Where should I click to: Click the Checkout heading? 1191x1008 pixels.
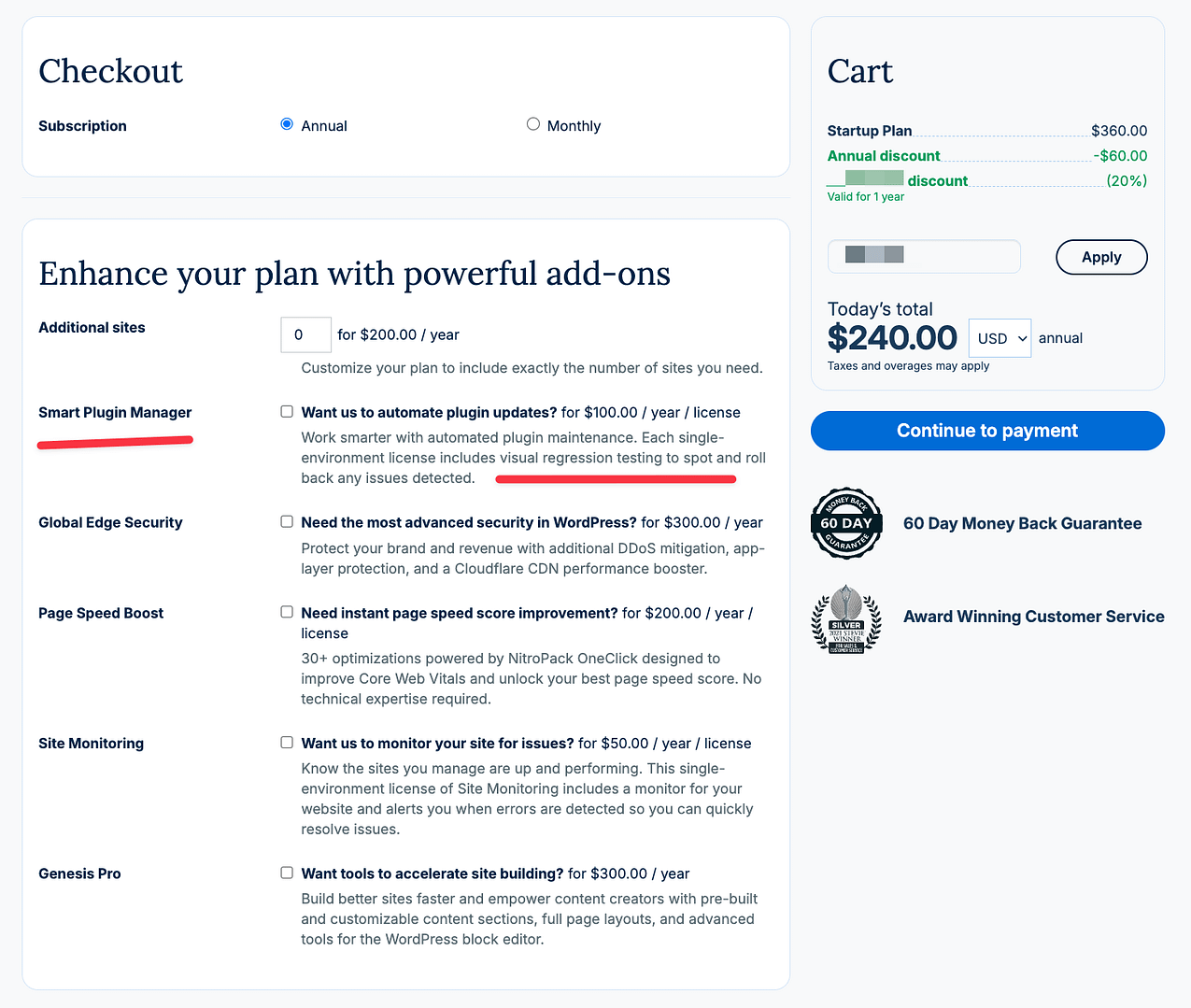[x=110, y=71]
